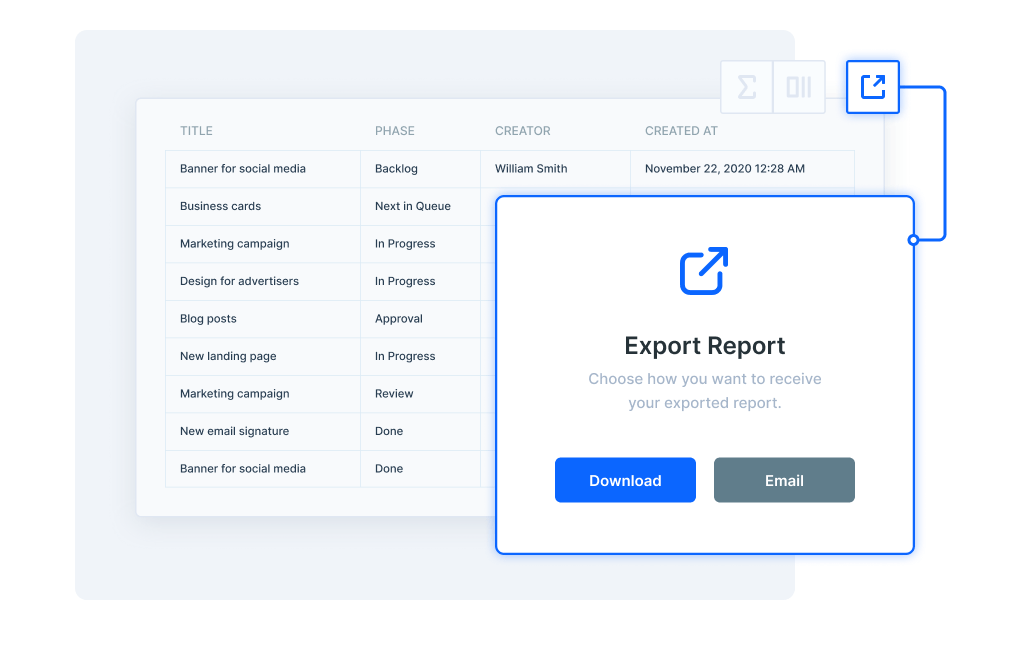Viewport: 1020px width, 660px height.
Task: Select Marketing campaign title with In Progress phase
Action: (235, 244)
